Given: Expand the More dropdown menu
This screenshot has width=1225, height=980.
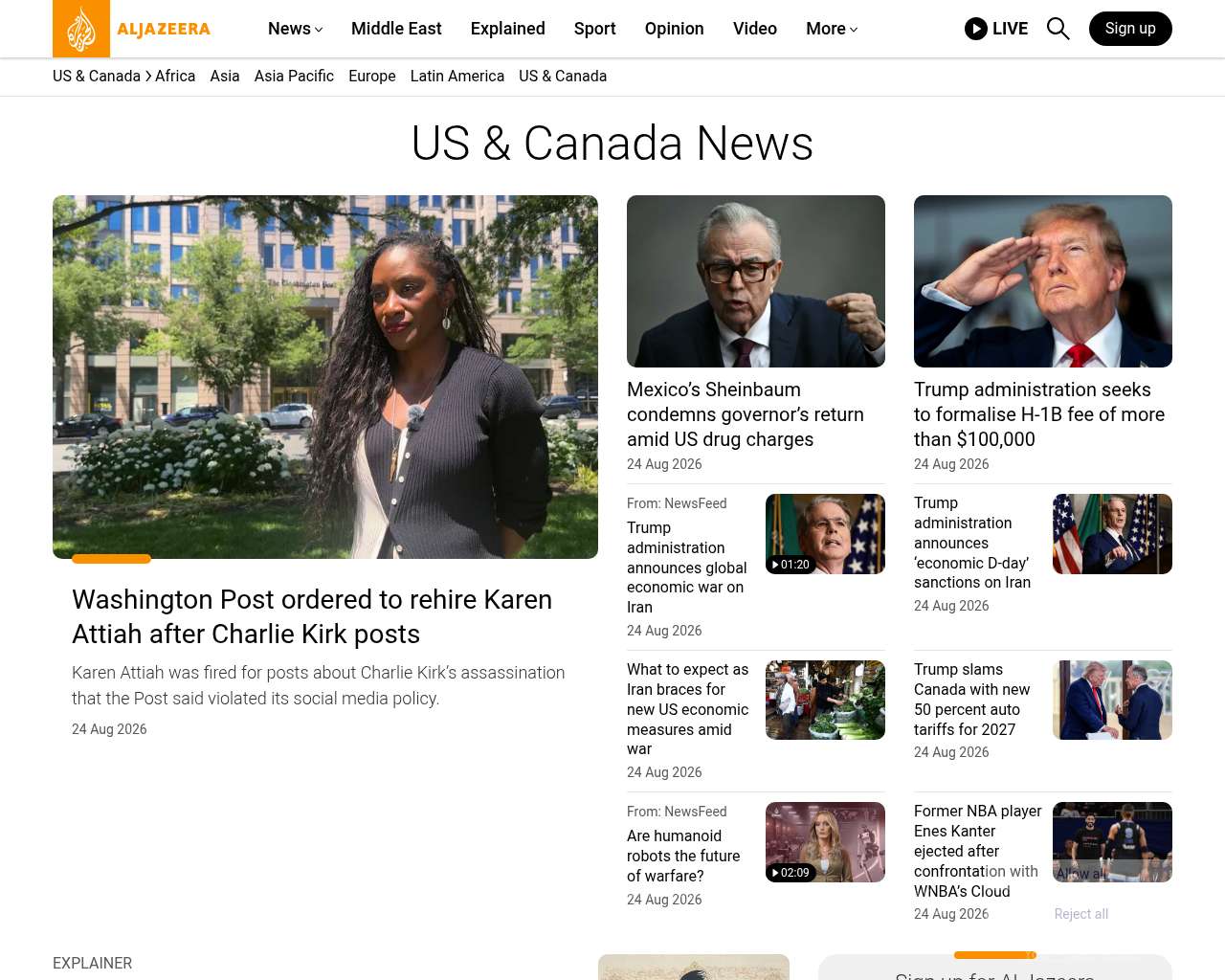Looking at the screenshot, I should [x=832, y=29].
